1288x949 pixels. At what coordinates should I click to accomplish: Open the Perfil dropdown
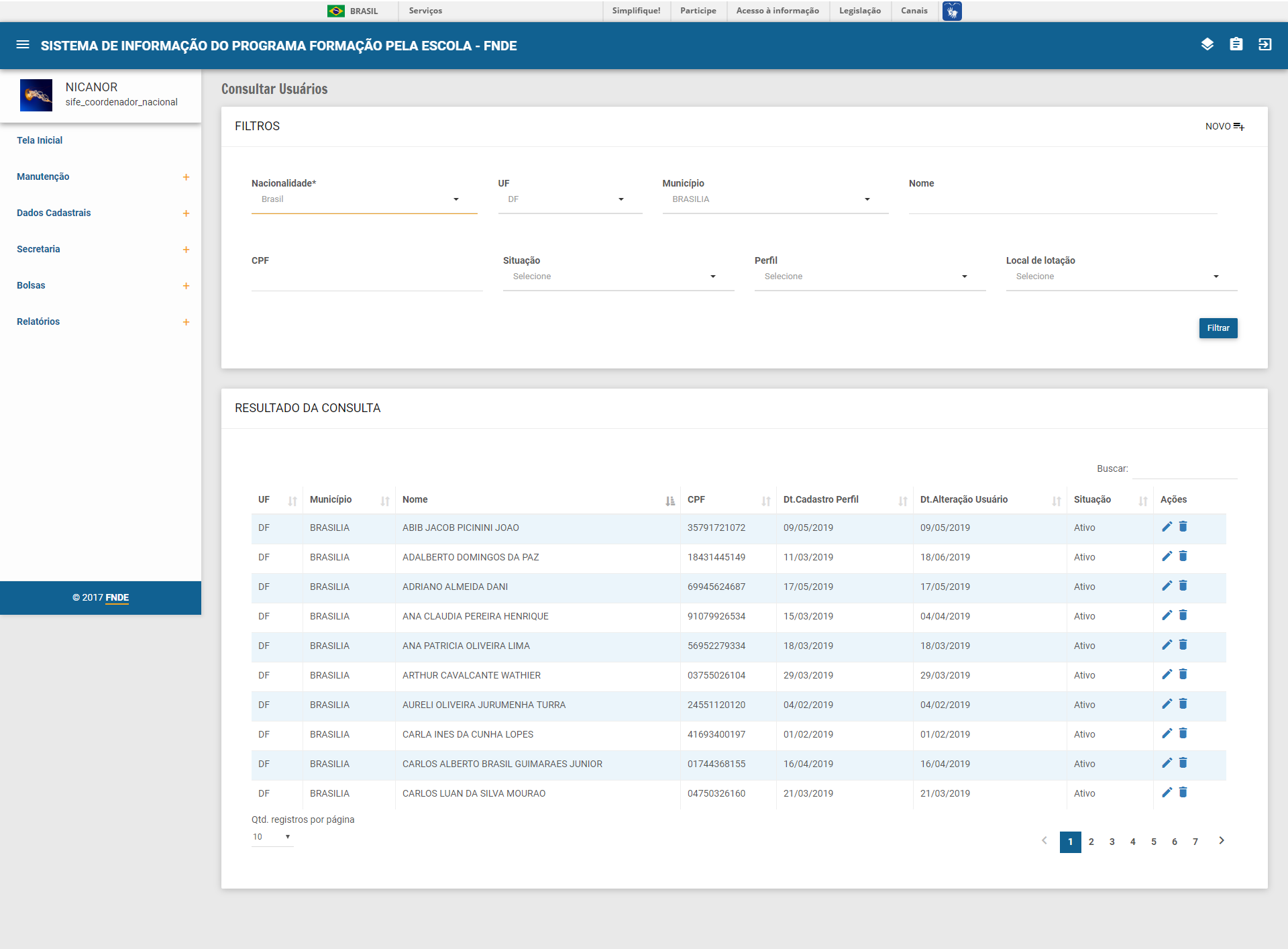869,277
